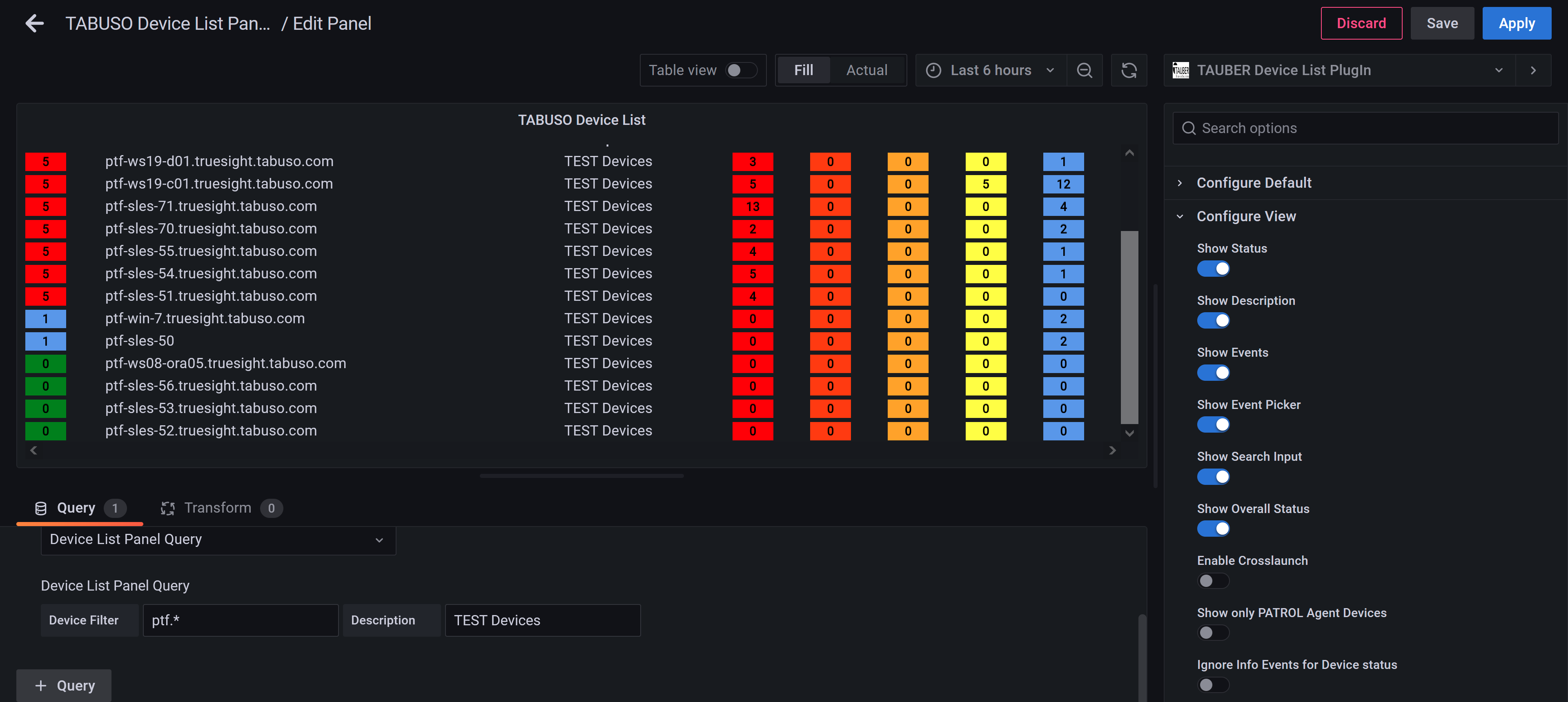Image resolution: width=1568 pixels, height=702 pixels.
Task: Switch off Show Event Picker
Action: (1213, 424)
